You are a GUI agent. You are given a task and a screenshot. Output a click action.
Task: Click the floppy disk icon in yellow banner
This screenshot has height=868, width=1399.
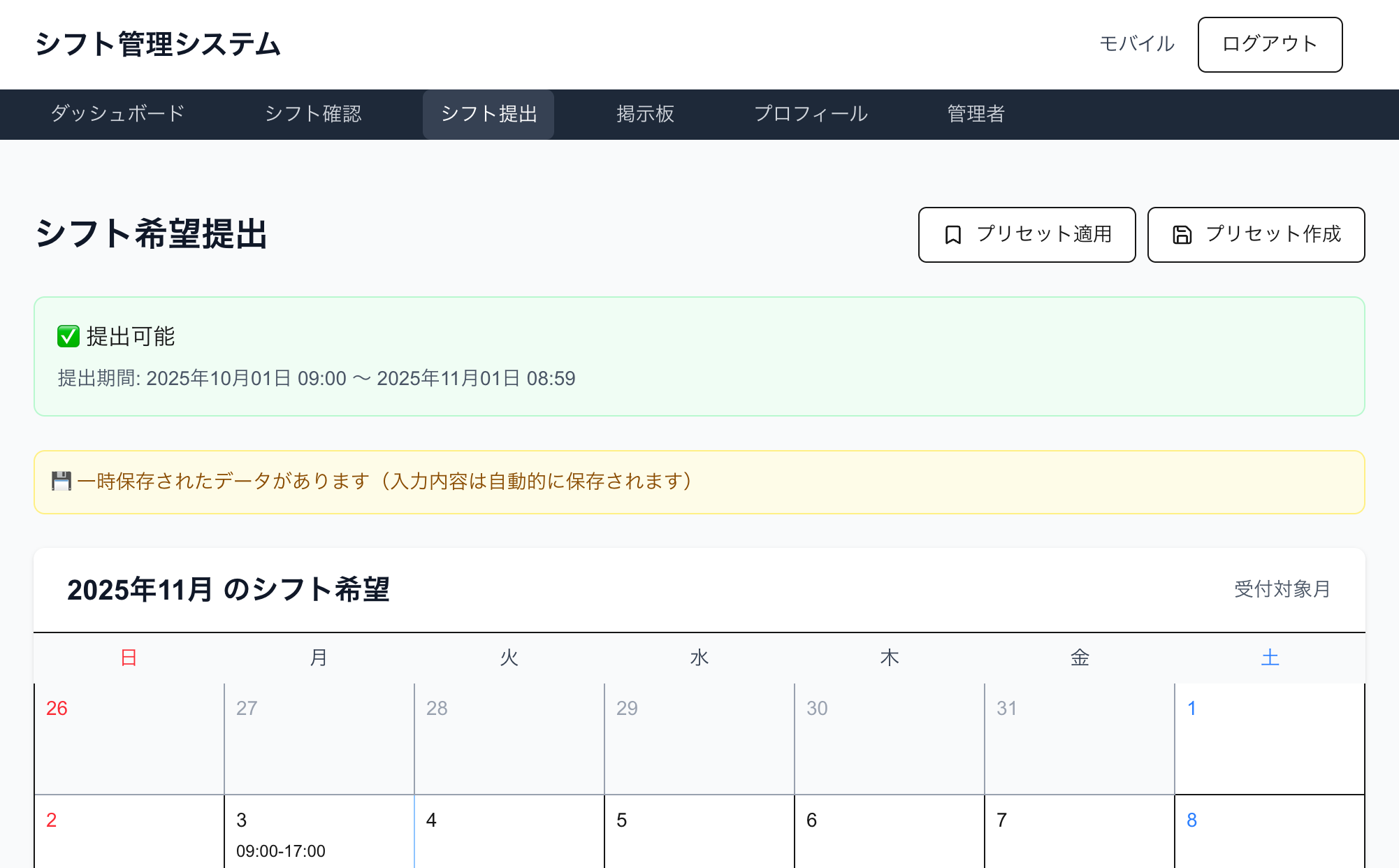pos(61,481)
